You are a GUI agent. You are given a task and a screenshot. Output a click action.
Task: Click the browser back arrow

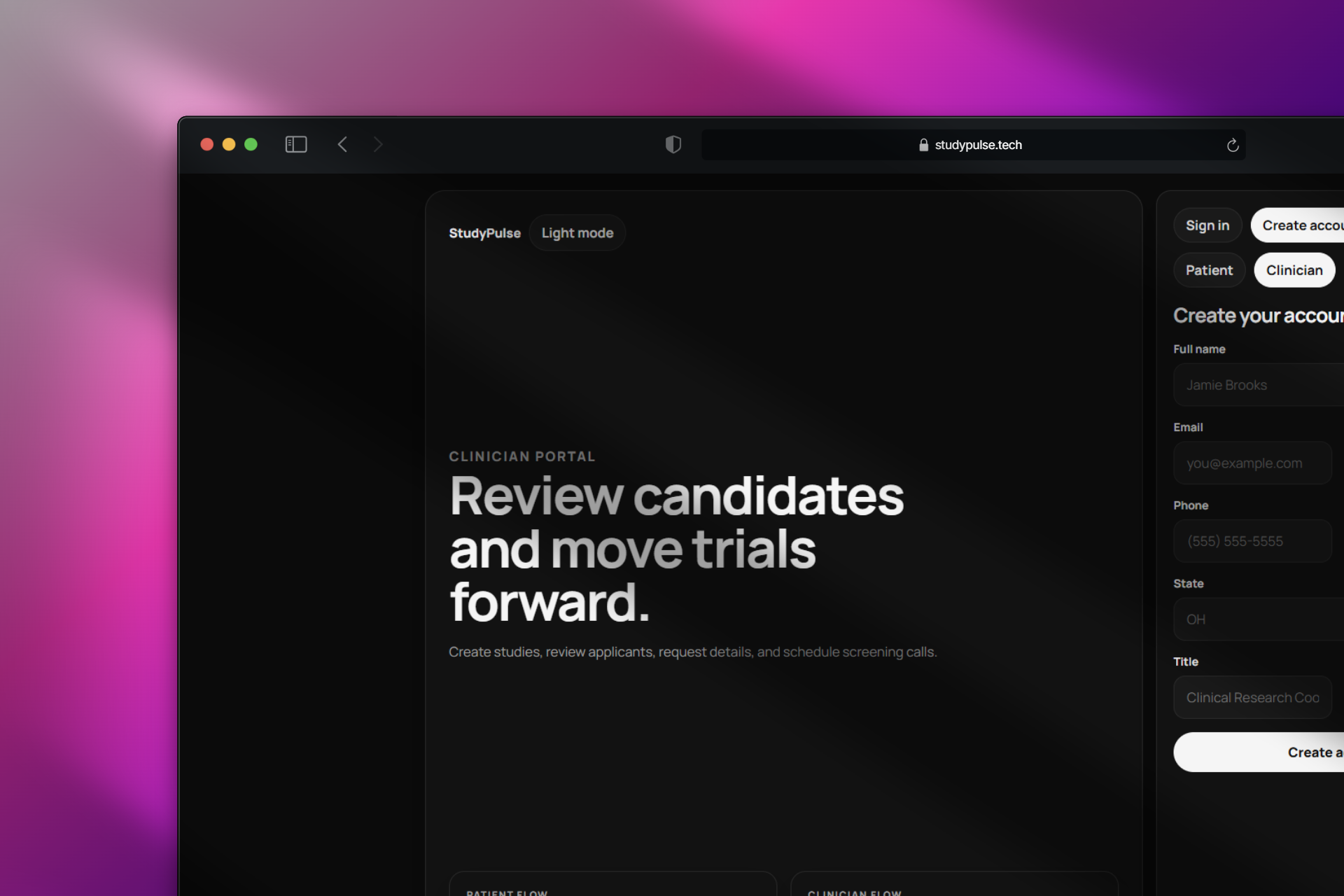(x=342, y=144)
